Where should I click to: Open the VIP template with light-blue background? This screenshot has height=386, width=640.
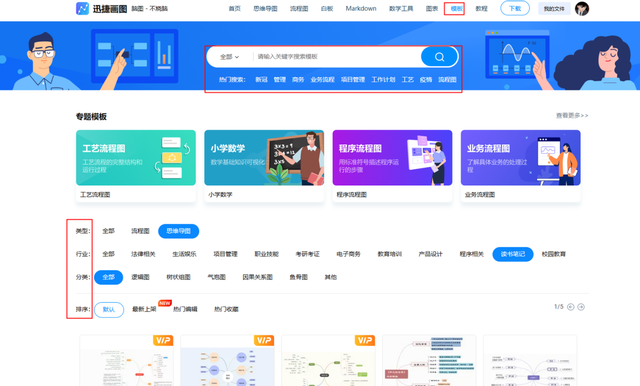[x=227, y=361]
